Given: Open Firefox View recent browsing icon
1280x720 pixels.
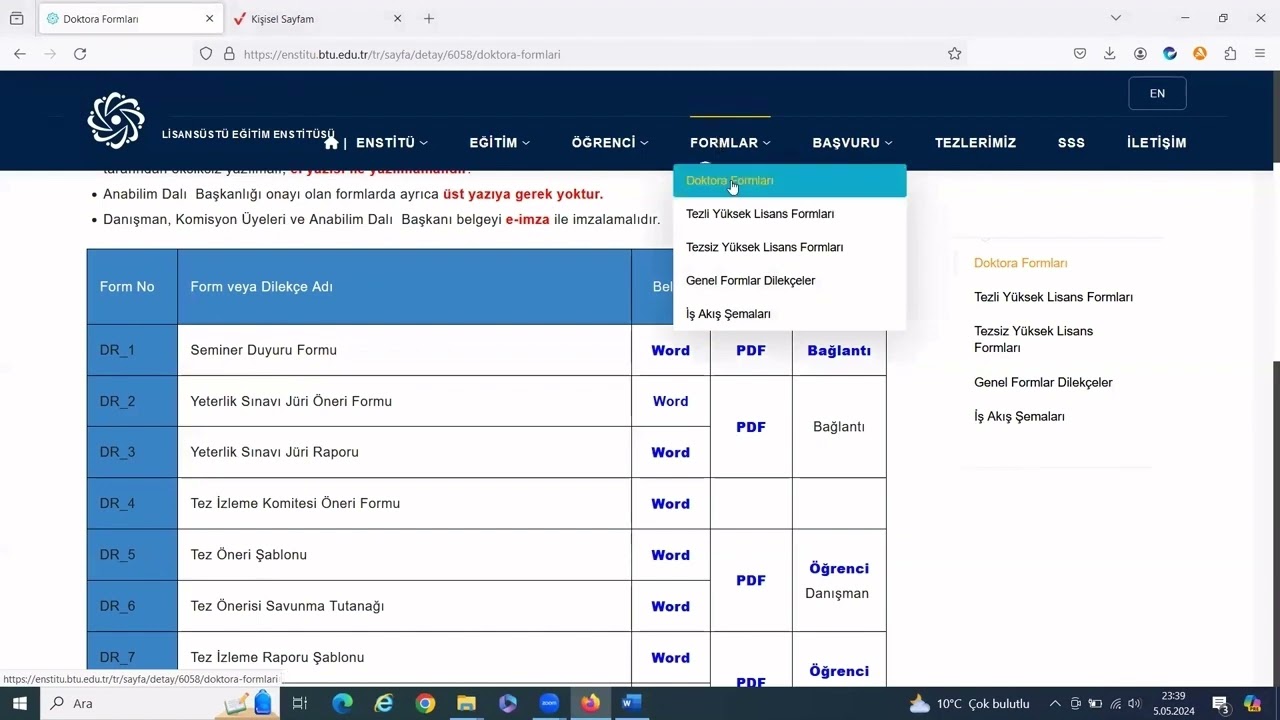Looking at the screenshot, I should 16,18.
